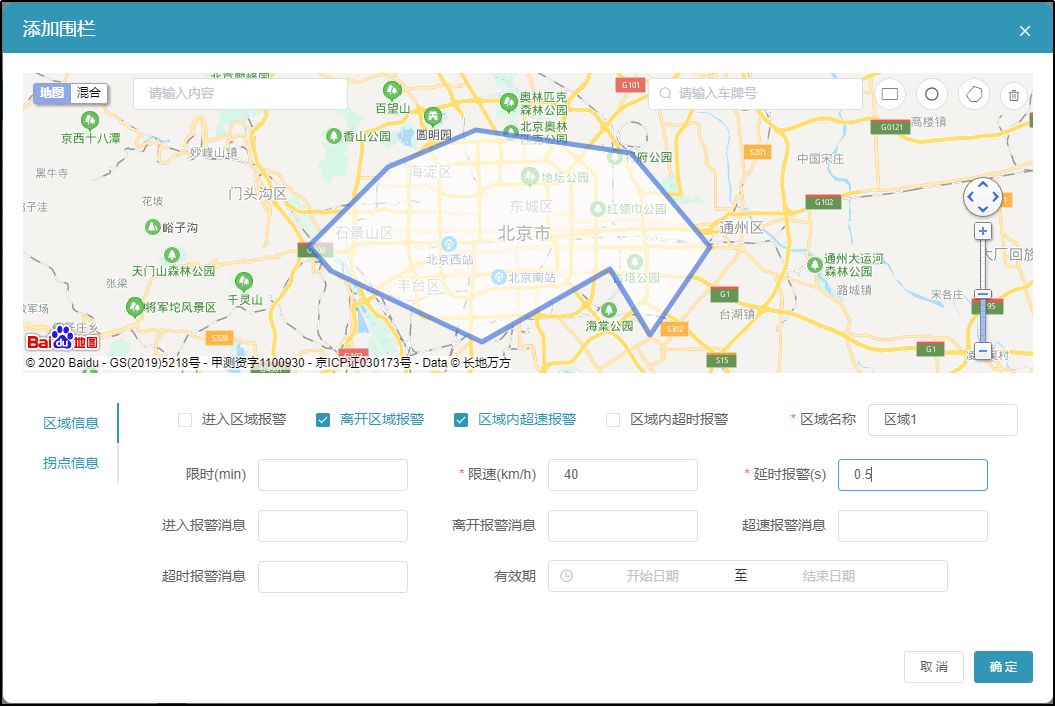Image resolution: width=1055 pixels, height=707 pixels.
Task: Click the 峪子沟 scenic marker
Action: click(x=153, y=227)
